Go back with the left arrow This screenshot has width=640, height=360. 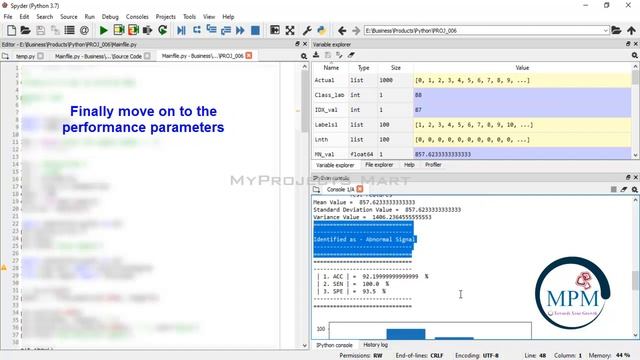(342, 31)
